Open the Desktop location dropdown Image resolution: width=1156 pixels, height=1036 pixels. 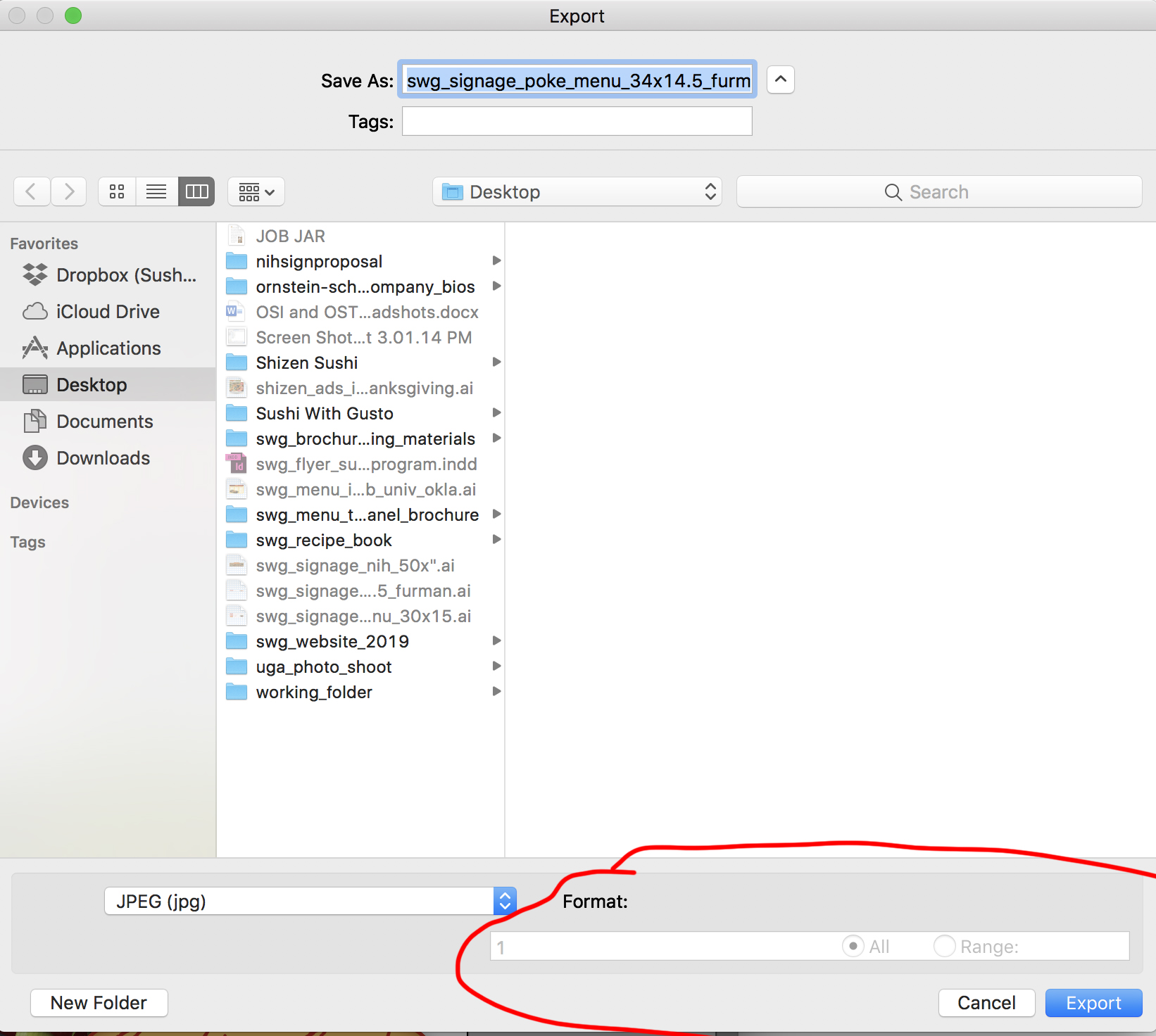coord(576,191)
